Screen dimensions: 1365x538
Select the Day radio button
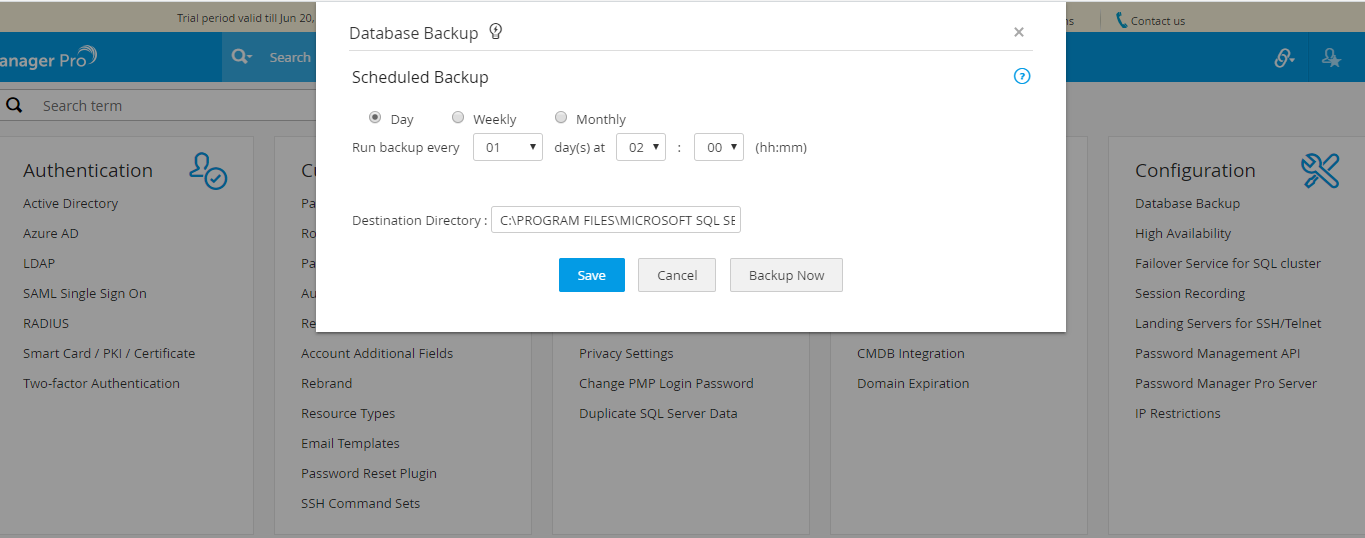point(375,117)
